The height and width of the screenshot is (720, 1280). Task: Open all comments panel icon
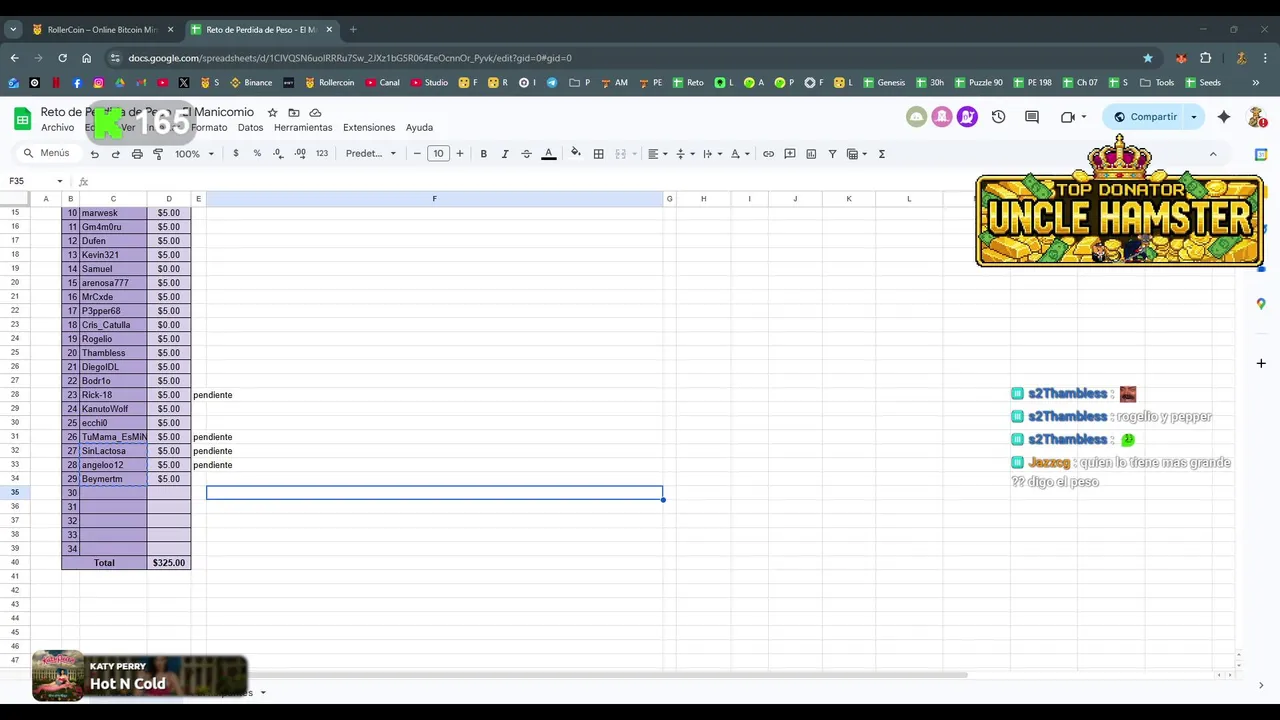pyautogui.click(x=1032, y=117)
